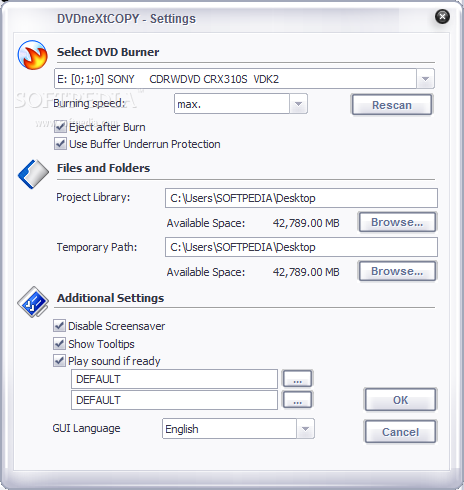Image resolution: width=464 pixels, height=490 pixels.
Task: Click the Temporary Path input field
Action: click(301, 247)
